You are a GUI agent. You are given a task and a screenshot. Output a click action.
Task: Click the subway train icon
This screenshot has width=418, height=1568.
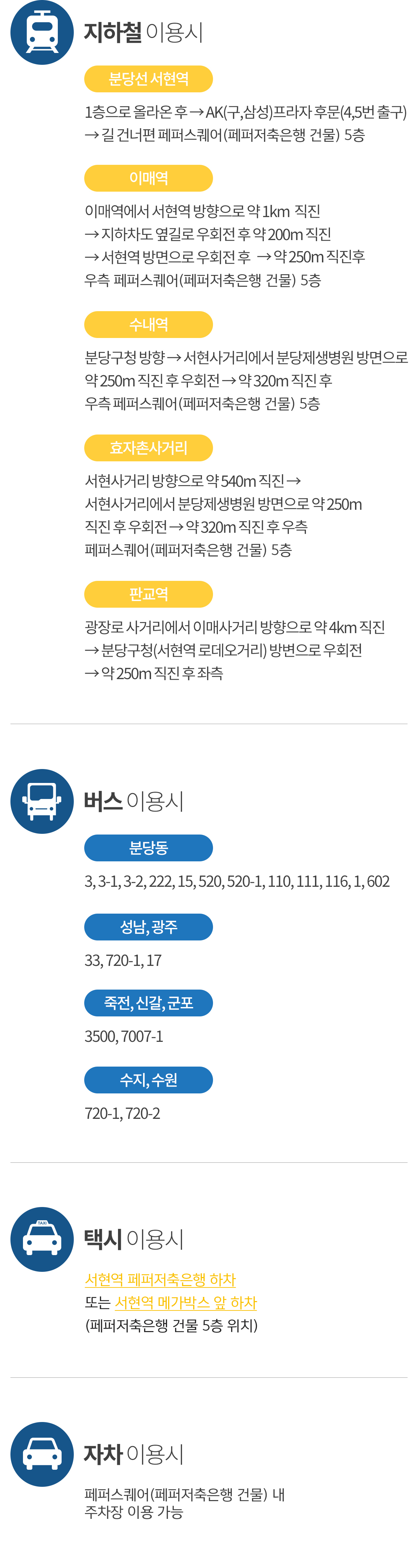pyautogui.click(x=42, y=32)
